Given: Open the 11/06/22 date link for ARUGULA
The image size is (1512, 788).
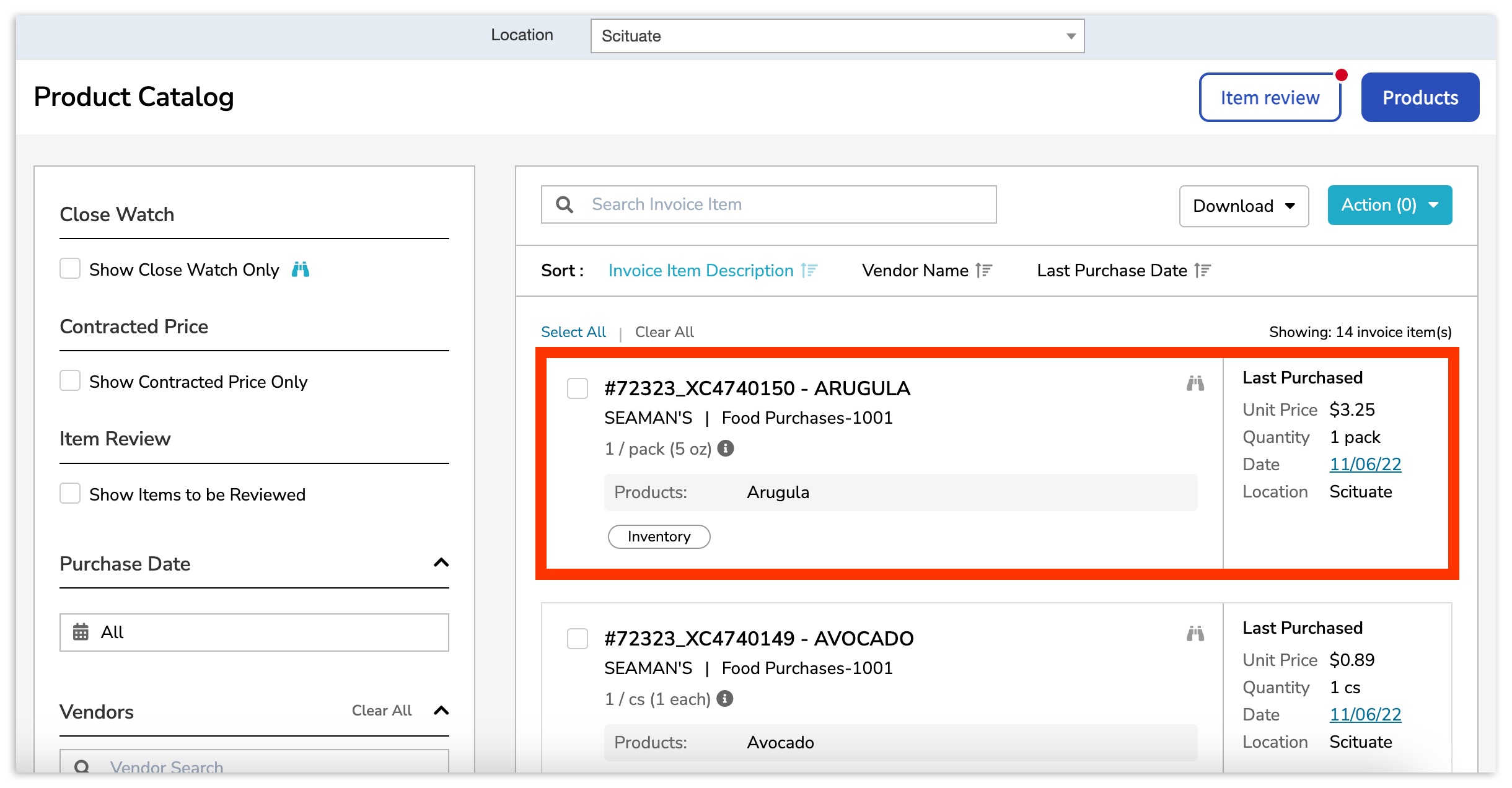Looking at the screenshot, I should (x=1365, y=463).
